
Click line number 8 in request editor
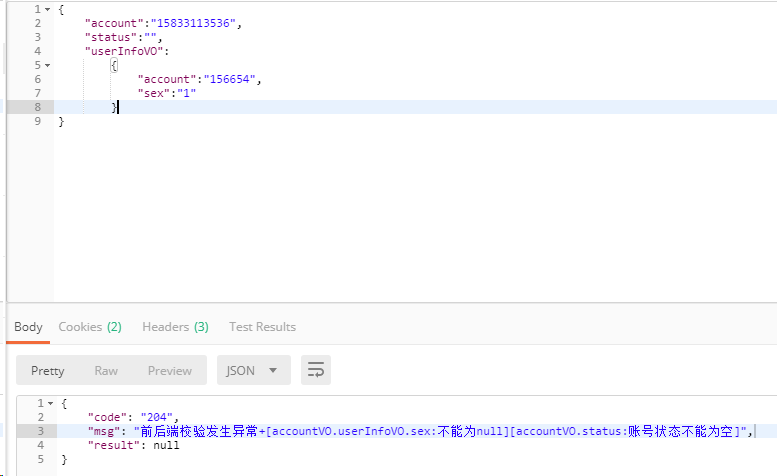(x=38, y=107)
